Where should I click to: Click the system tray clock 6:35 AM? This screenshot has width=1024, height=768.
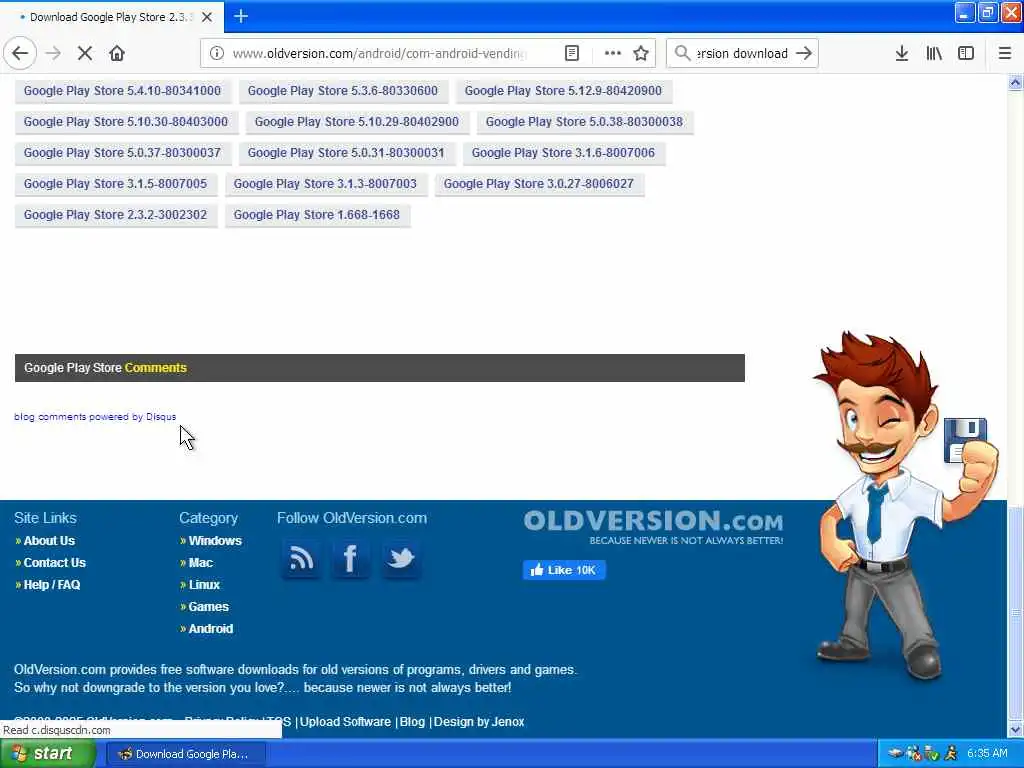pyautogui.click(x=987, y=754)
